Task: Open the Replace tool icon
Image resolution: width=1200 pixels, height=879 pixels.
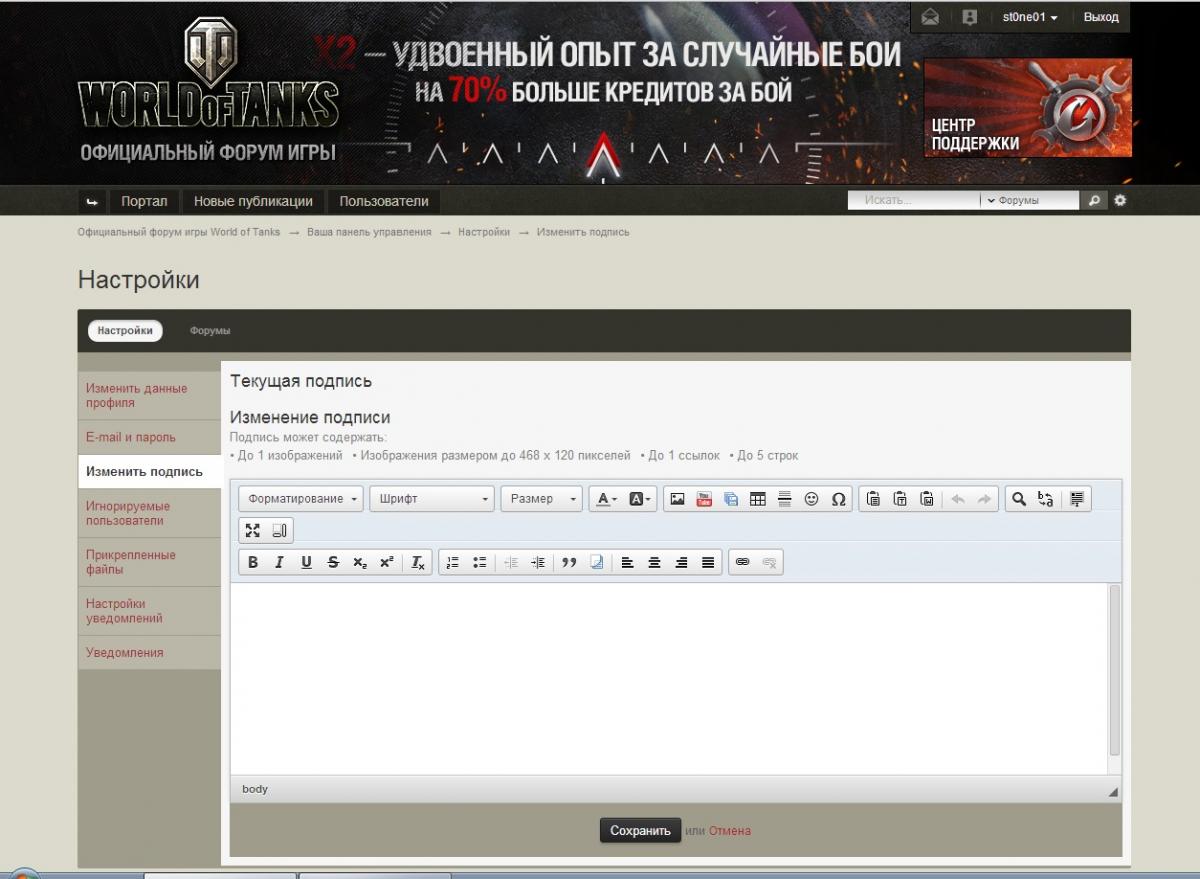Action: (x=1045, y=499)
